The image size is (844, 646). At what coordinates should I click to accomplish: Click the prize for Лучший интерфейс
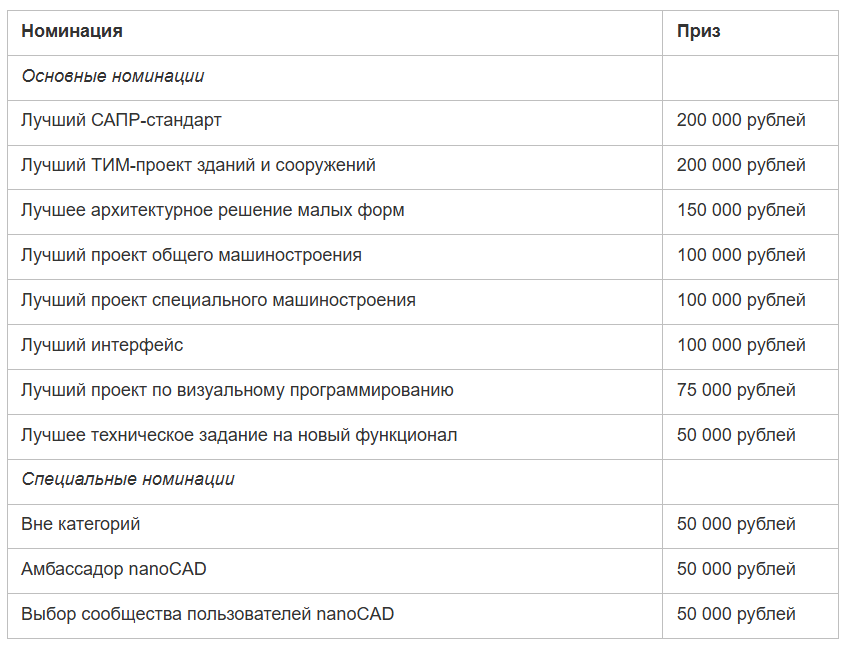[741, 345]
